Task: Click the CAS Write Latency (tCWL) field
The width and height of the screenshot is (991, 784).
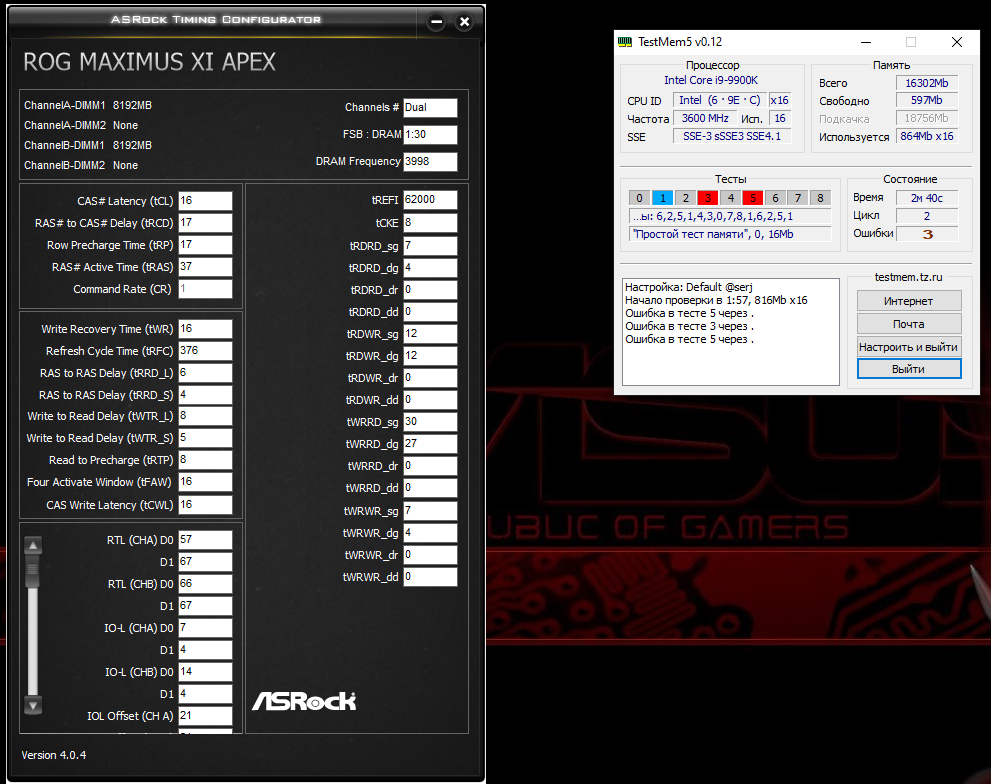Action: click(205, 505)
